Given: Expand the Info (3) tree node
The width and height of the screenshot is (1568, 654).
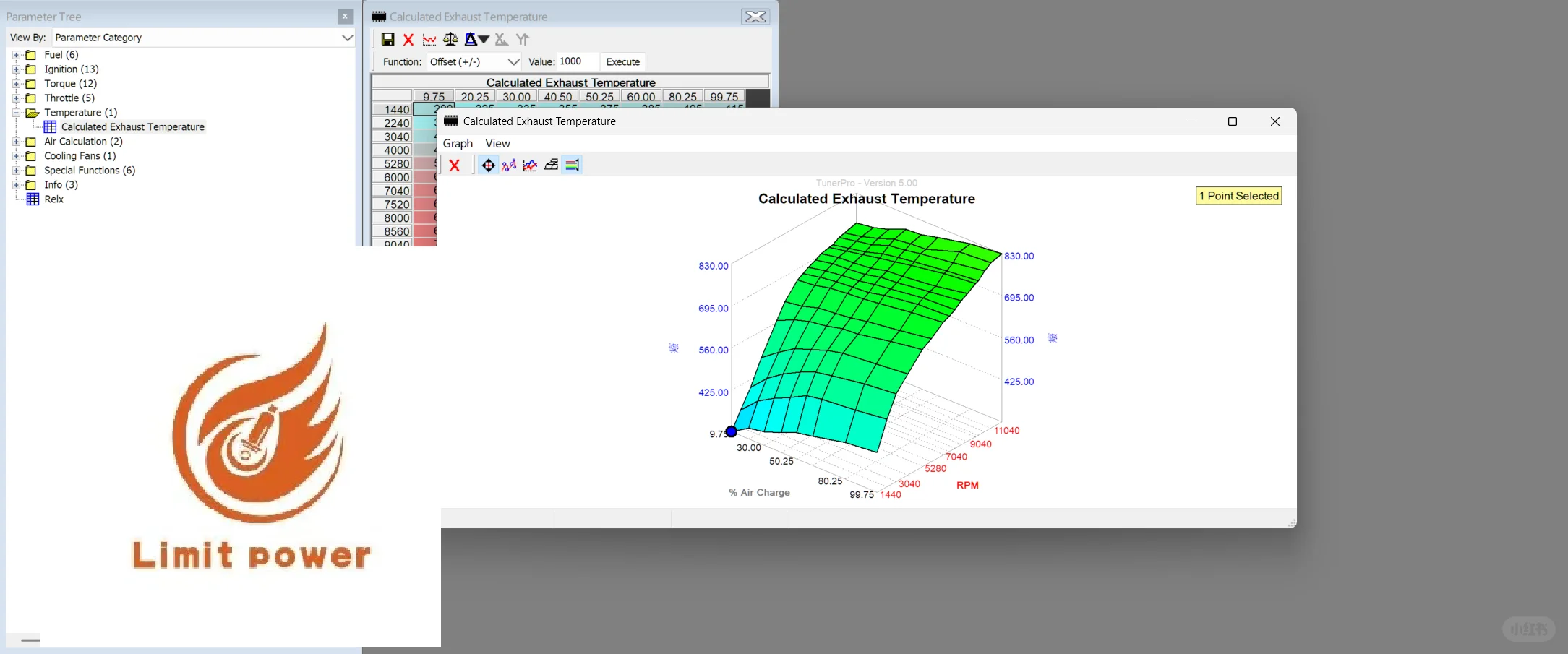Looking at the screenshot, I should coord(16,185).
